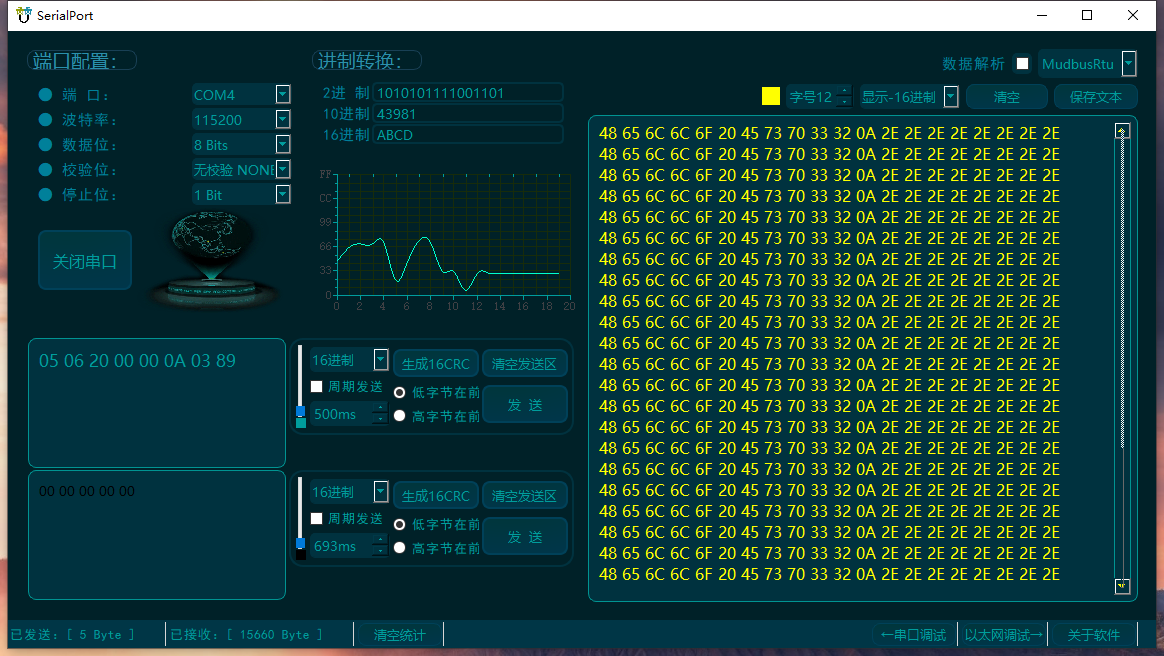Click 清空 to clear receive area
The height and width of the screenshot is (656, 1164).
click(1007, 97)
